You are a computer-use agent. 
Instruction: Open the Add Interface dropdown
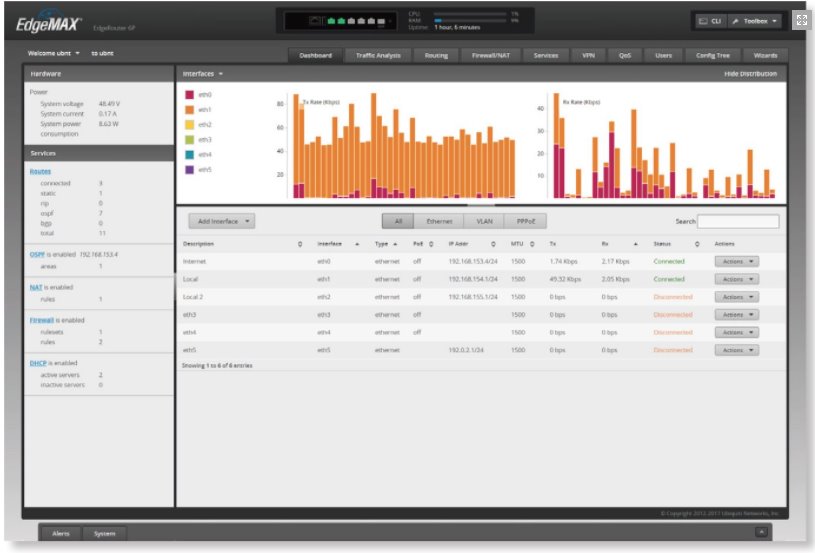coord(222,221)
